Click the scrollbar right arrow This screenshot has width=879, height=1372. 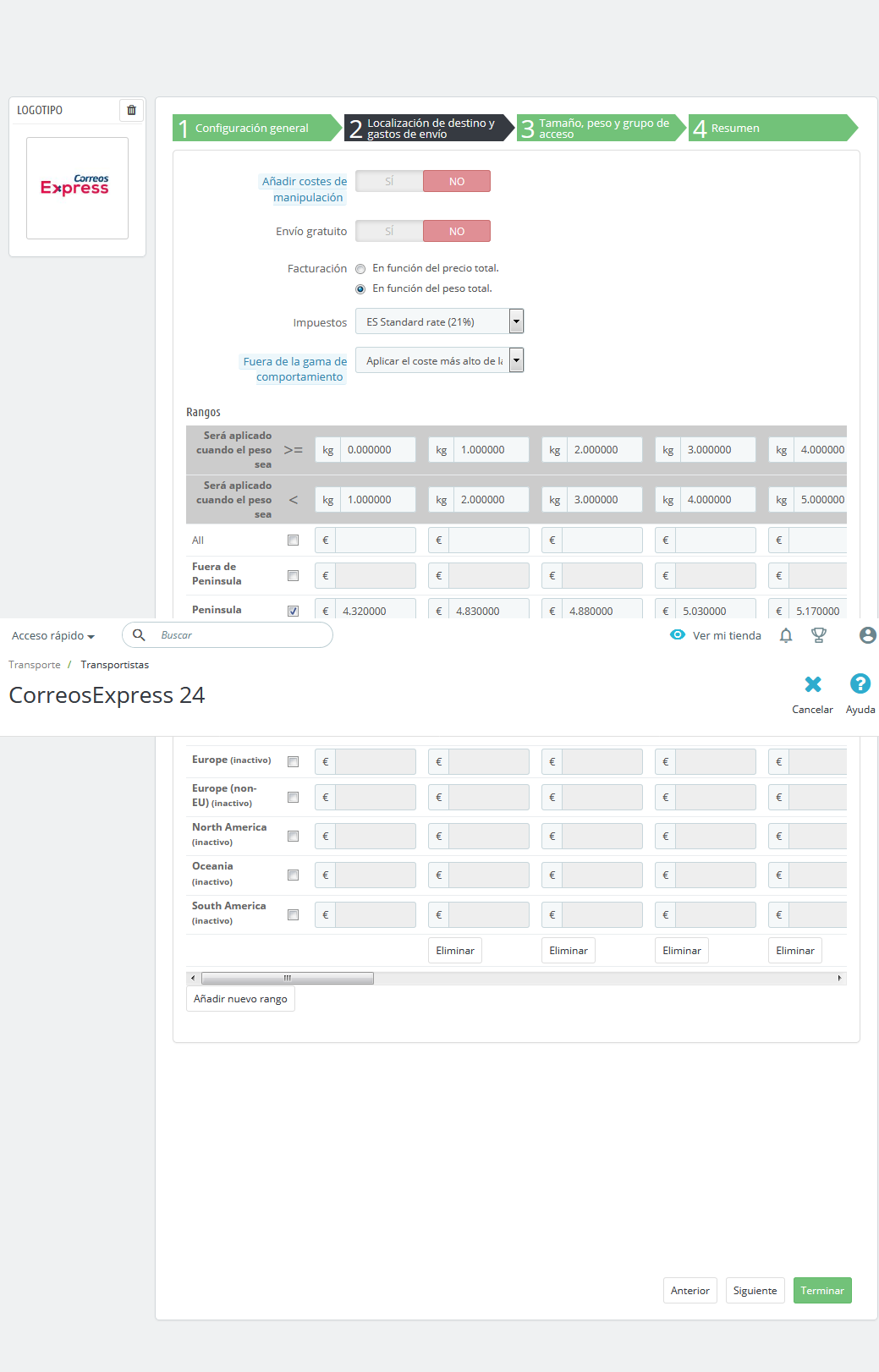pos(839,978)
